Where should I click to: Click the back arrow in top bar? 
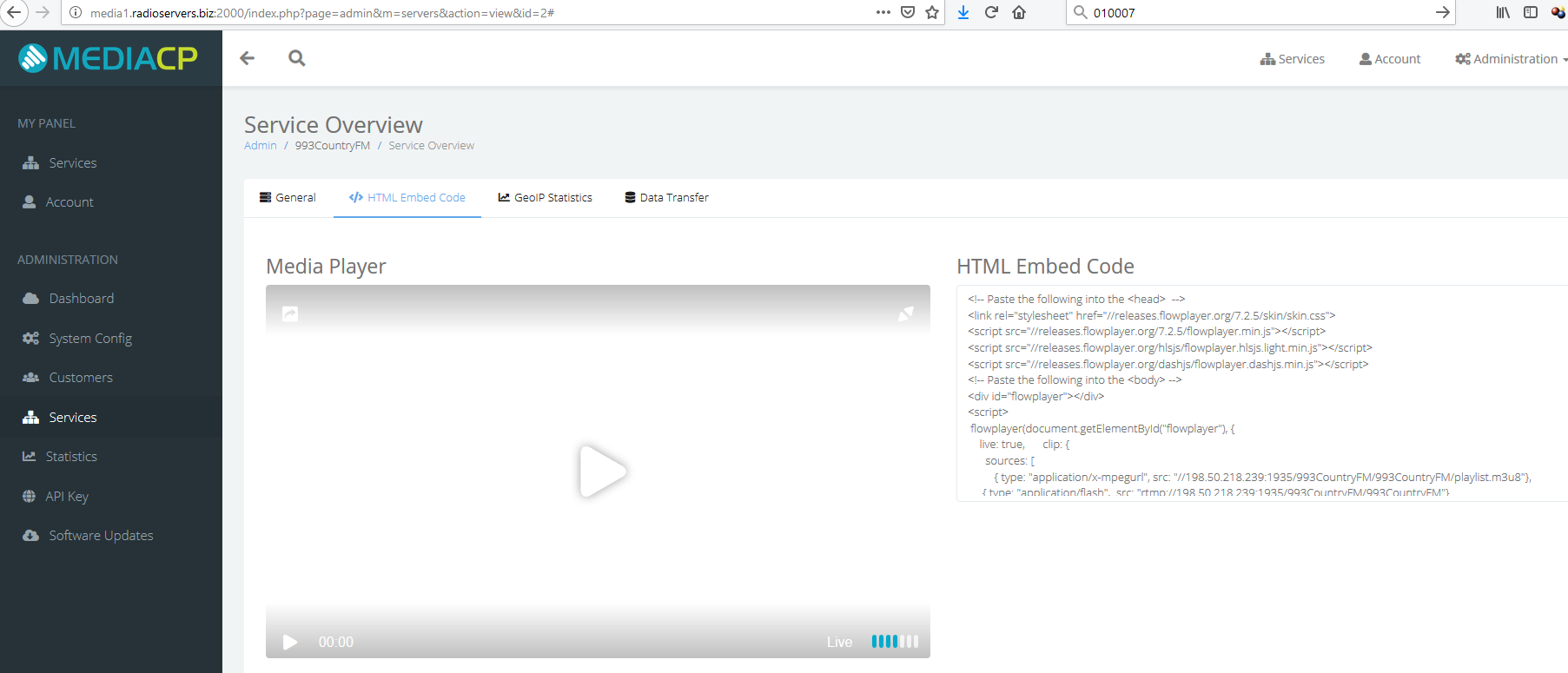coord(248,58)
